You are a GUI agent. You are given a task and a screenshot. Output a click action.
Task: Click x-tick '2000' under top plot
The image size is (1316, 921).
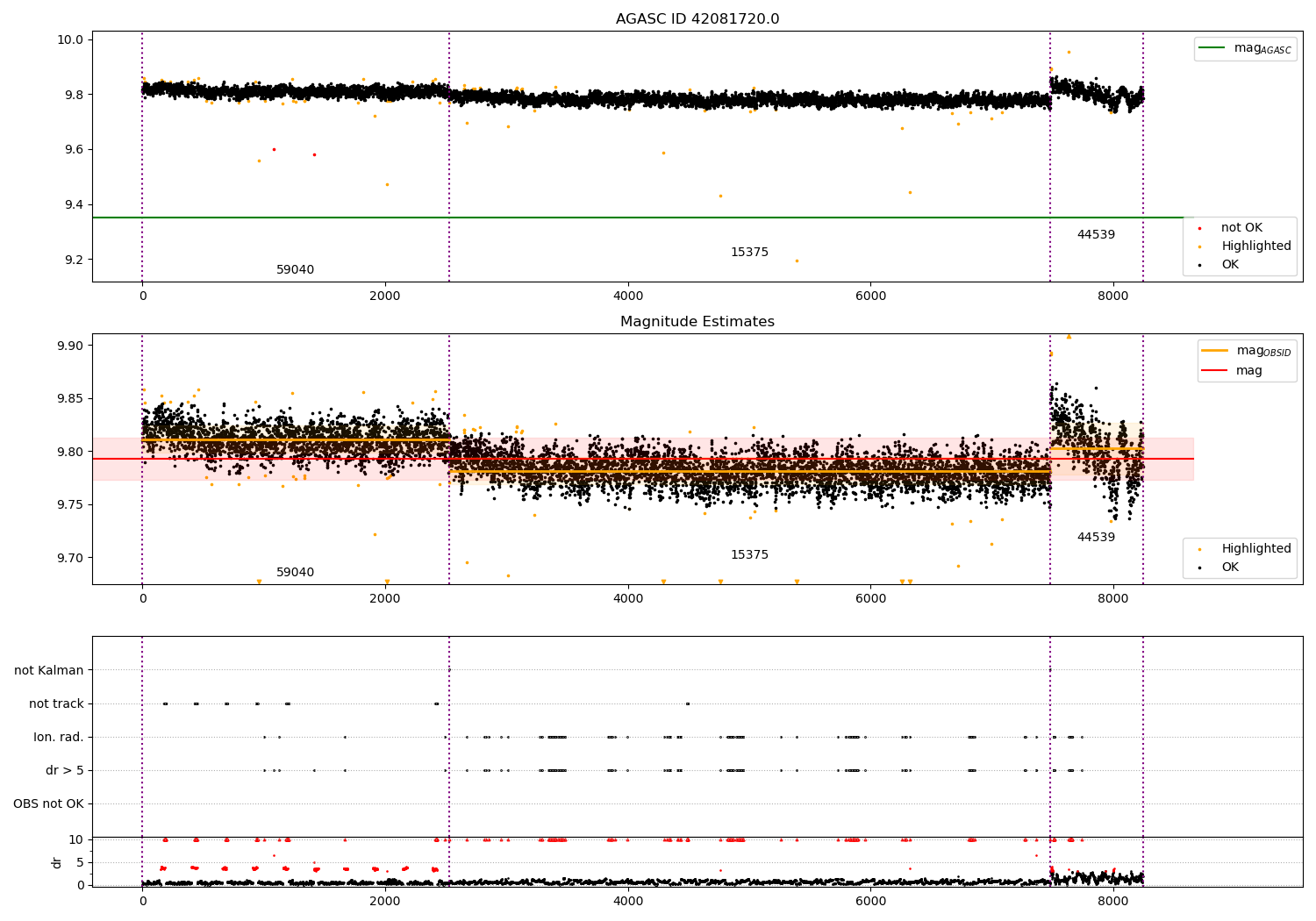coord(385,296)
